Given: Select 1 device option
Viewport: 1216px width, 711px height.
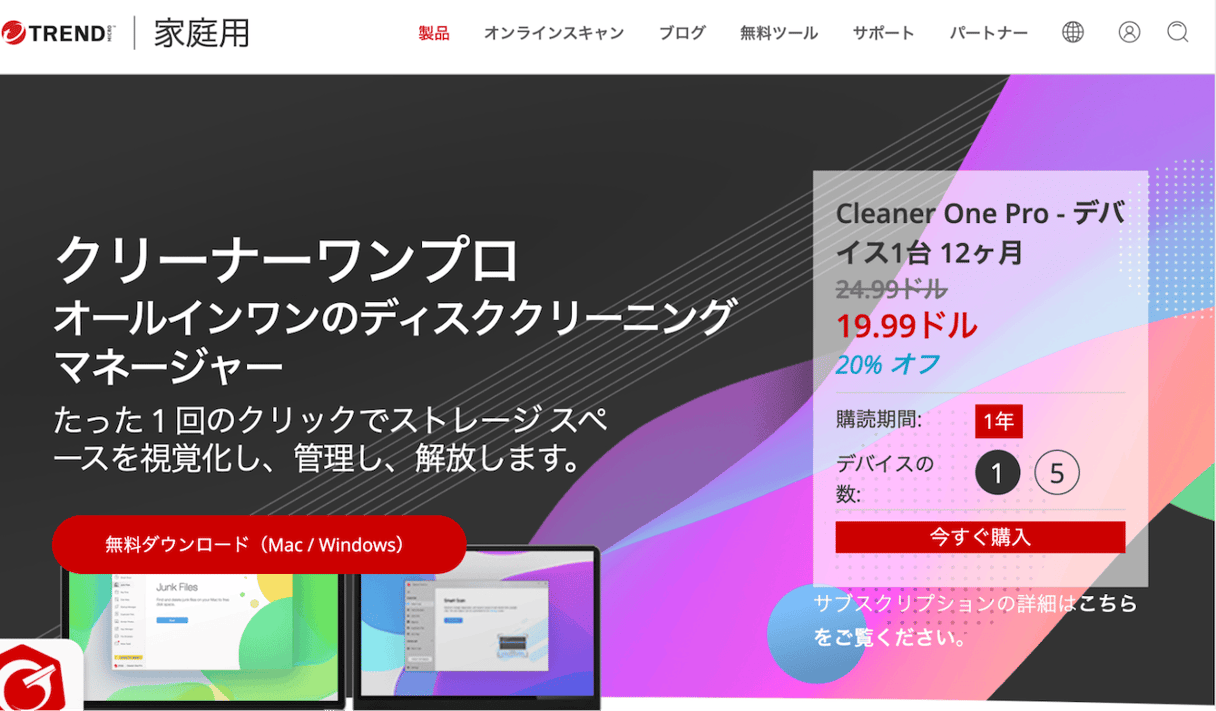Looking at the screenshot, I should (997, 472).
